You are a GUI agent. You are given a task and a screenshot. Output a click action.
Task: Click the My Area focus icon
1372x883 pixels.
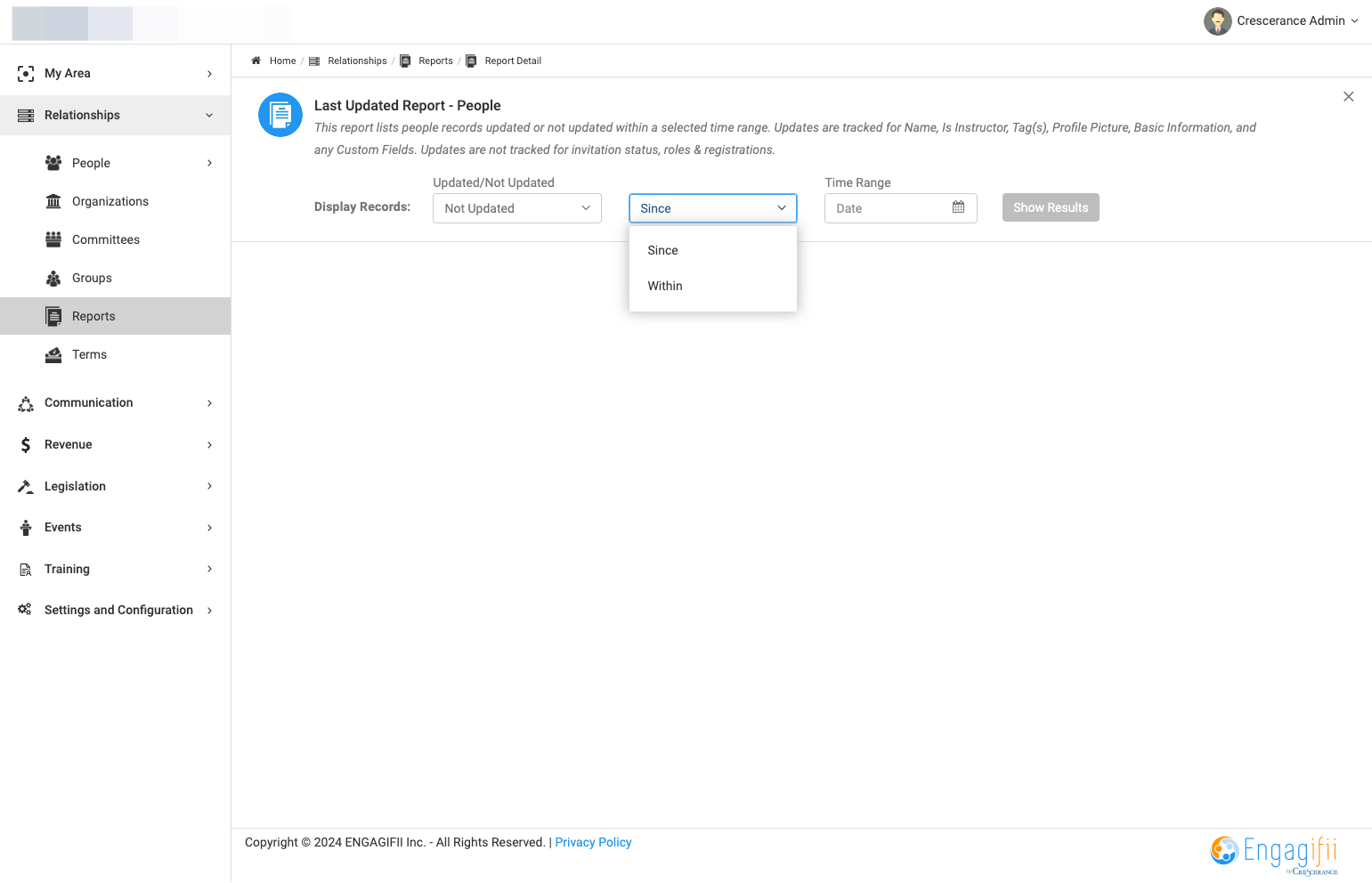[x=26, y=74]
